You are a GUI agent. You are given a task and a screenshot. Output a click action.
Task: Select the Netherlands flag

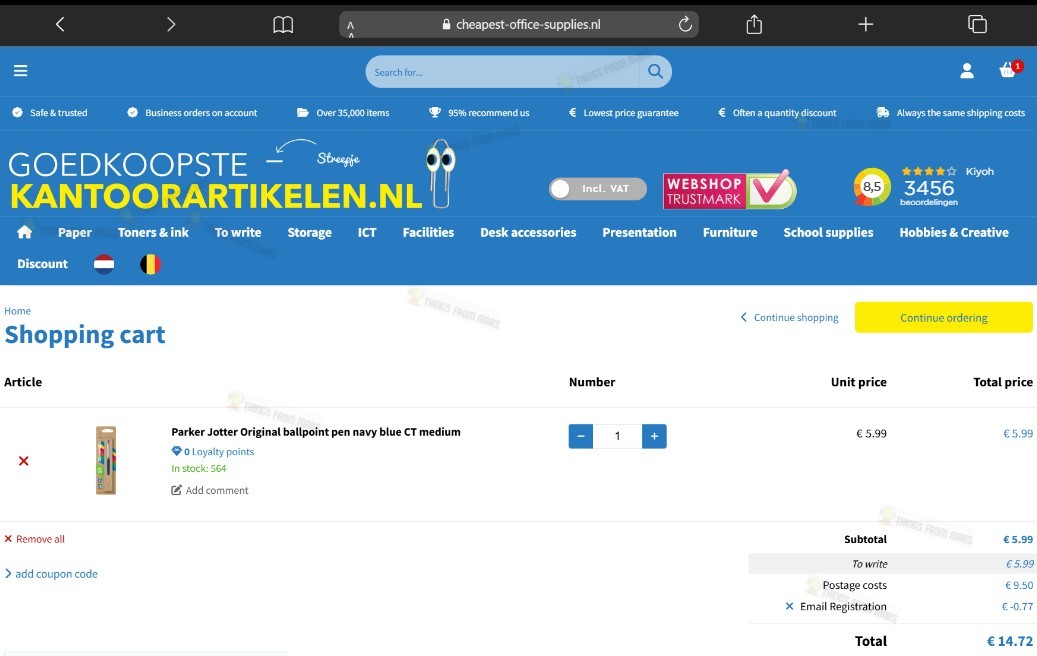point(104,265)
